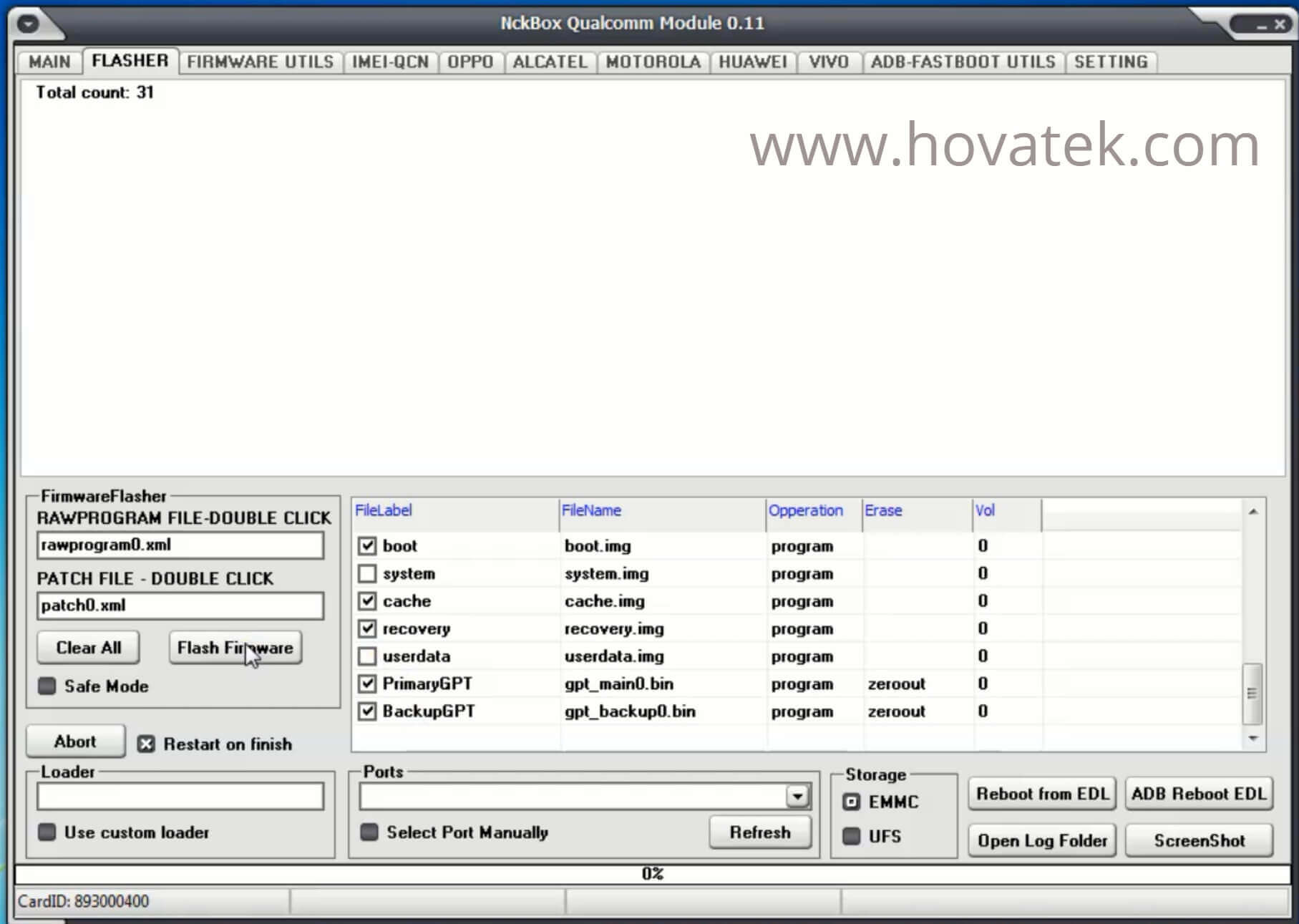1299x924 pixels.
Task: Click Flash Firmware button
Action: coord(235,648)
